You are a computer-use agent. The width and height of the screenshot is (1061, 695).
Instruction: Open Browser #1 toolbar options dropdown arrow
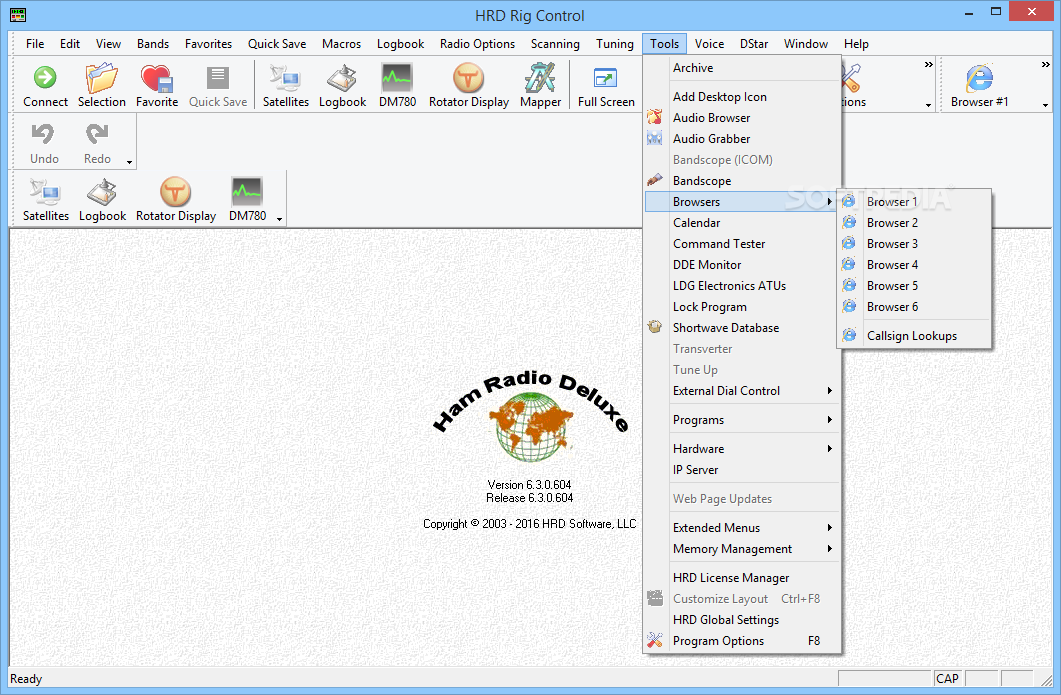1045,106
